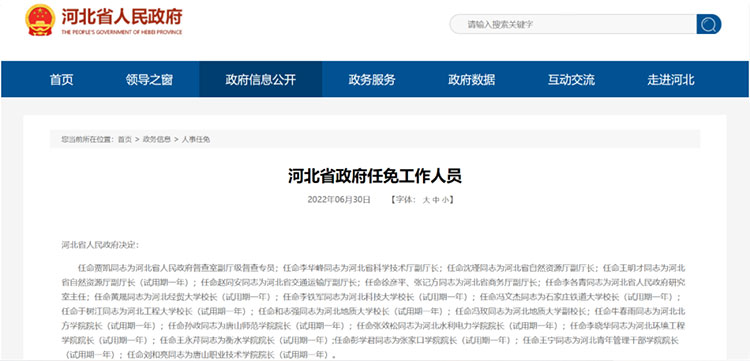
Task: Click the line 河北省人民政府决定 in the article
Action: click(x=100, y=245)
